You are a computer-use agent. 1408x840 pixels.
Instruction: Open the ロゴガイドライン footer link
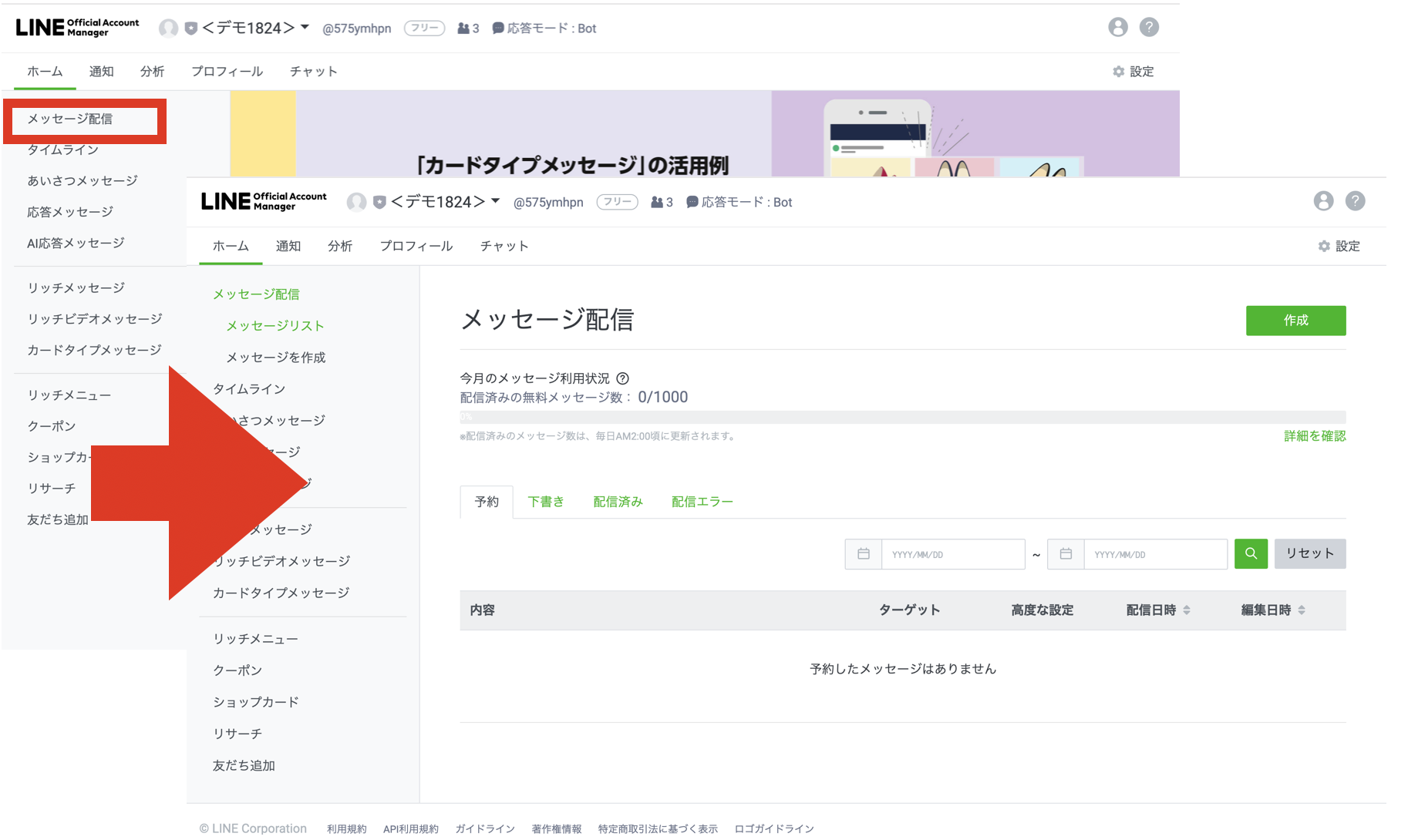pos(774,828)
